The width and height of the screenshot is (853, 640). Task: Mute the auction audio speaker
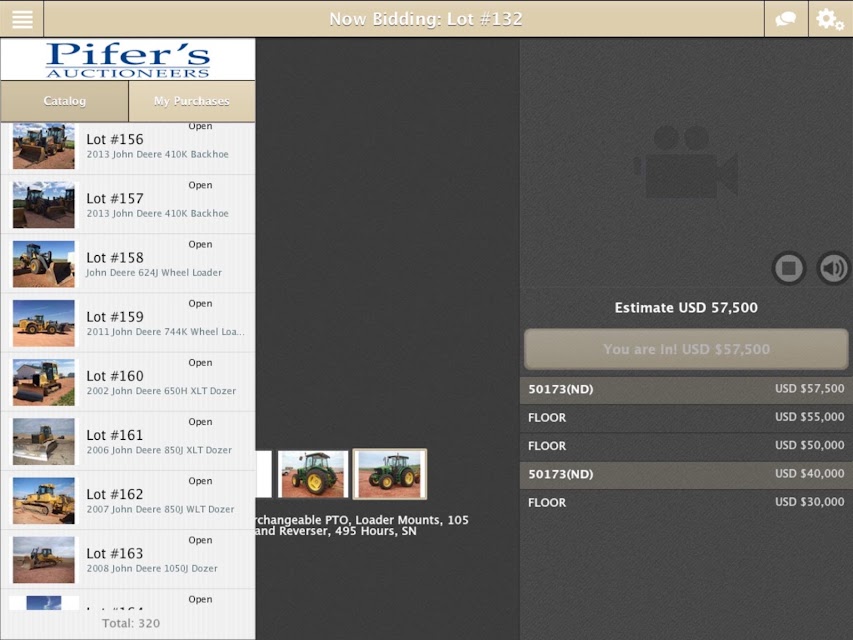[x=833, y=268]
